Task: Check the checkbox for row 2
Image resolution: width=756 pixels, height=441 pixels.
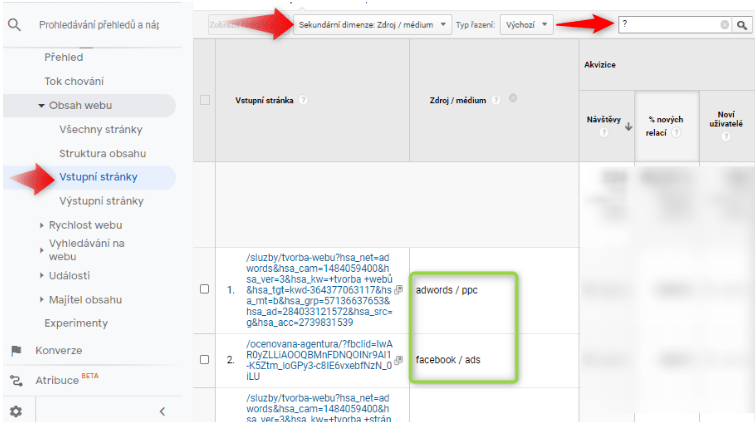Action: click(x=204, y=360)
